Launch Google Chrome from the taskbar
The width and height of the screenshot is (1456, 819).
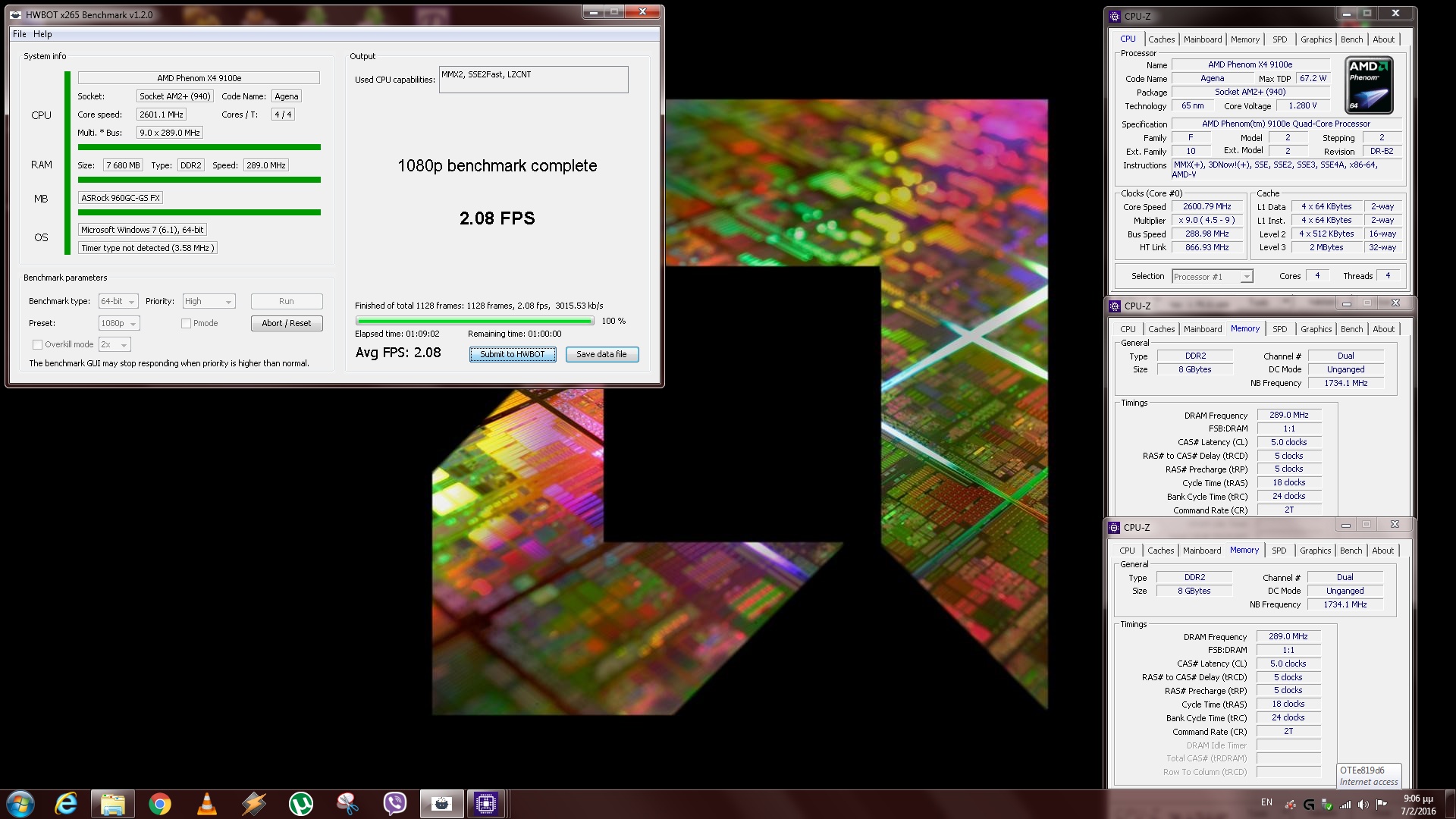point(160,803)
